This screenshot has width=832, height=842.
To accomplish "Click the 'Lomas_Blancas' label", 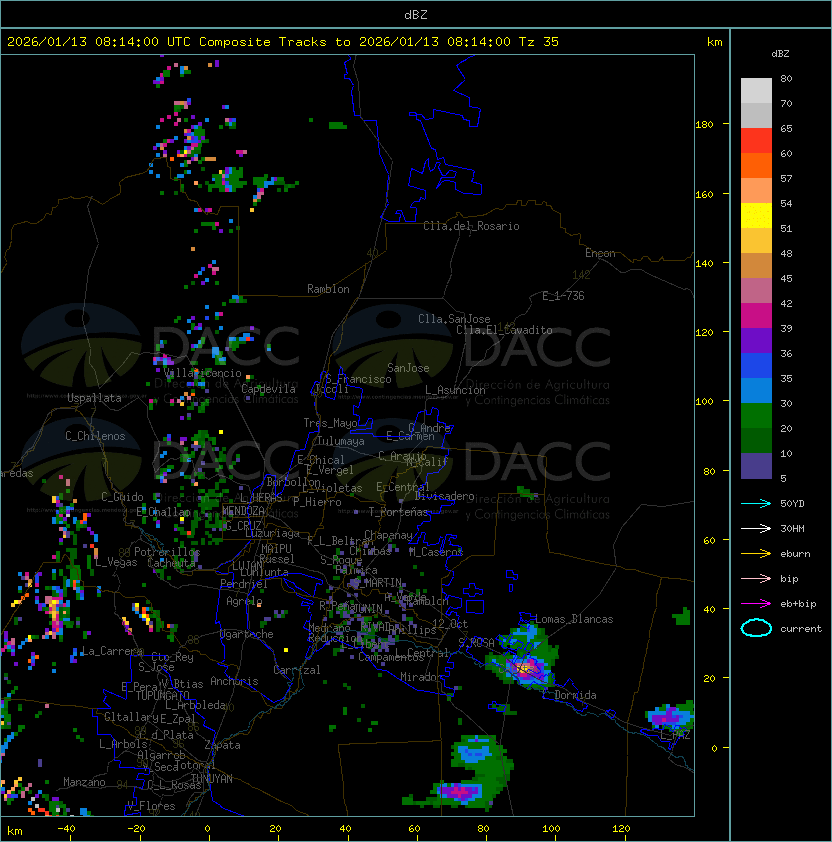I will [x=574, y=619].
